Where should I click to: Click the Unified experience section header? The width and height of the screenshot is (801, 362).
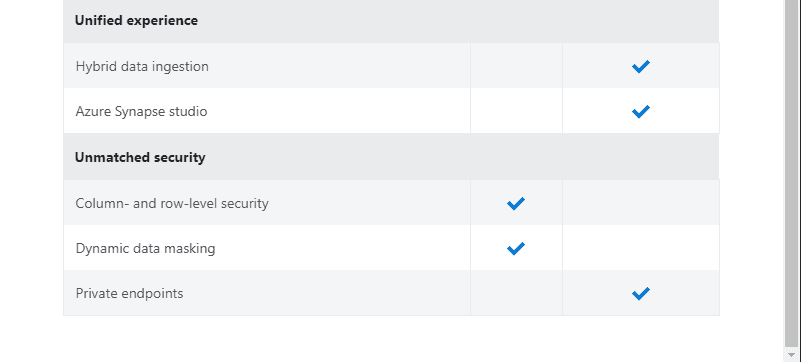pos(391,21)
